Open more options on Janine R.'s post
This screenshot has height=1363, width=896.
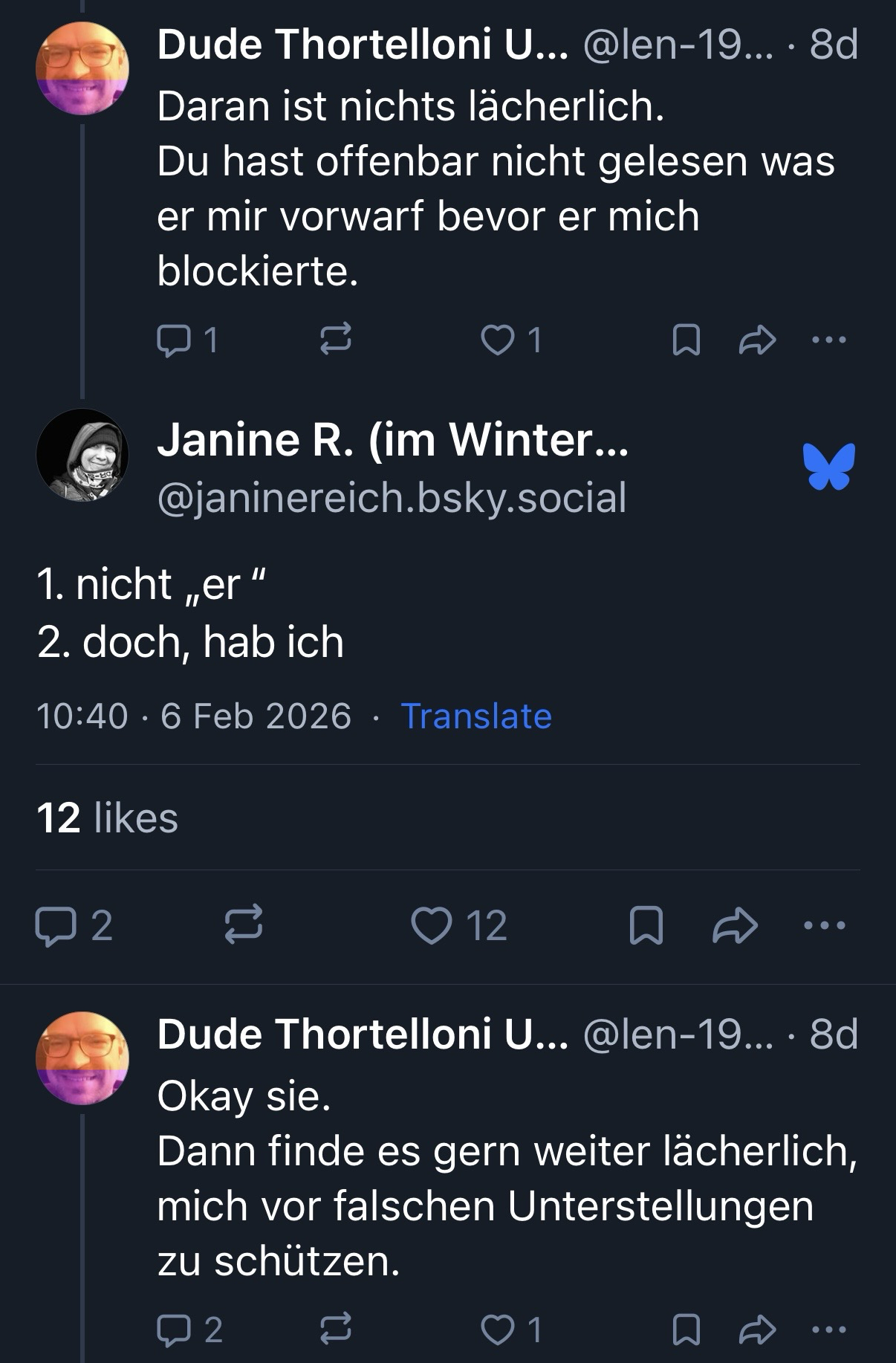click(x=825, y=926)
